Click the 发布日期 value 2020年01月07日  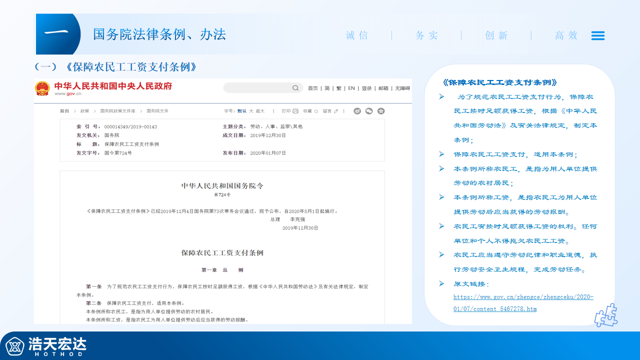(268, 153)
